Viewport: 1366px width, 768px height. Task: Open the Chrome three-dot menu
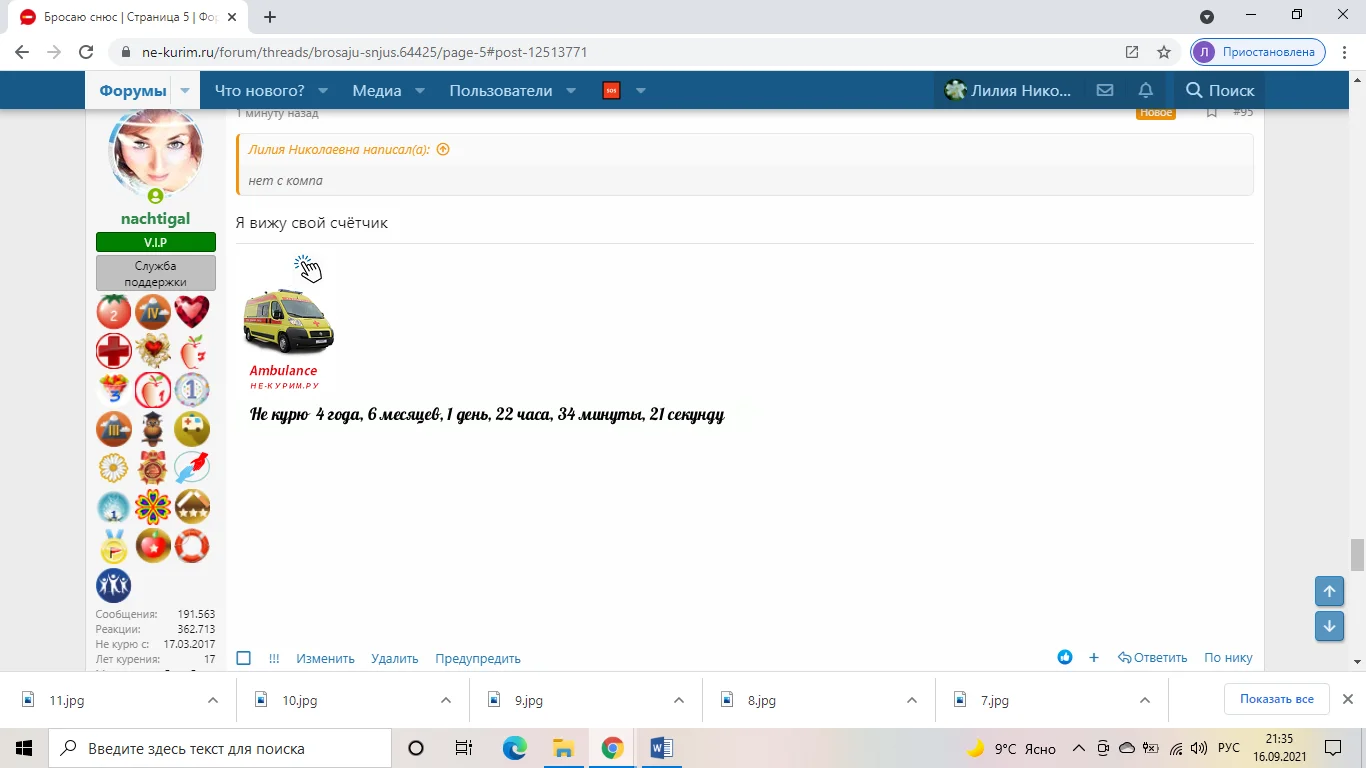tap(1346, 52)
